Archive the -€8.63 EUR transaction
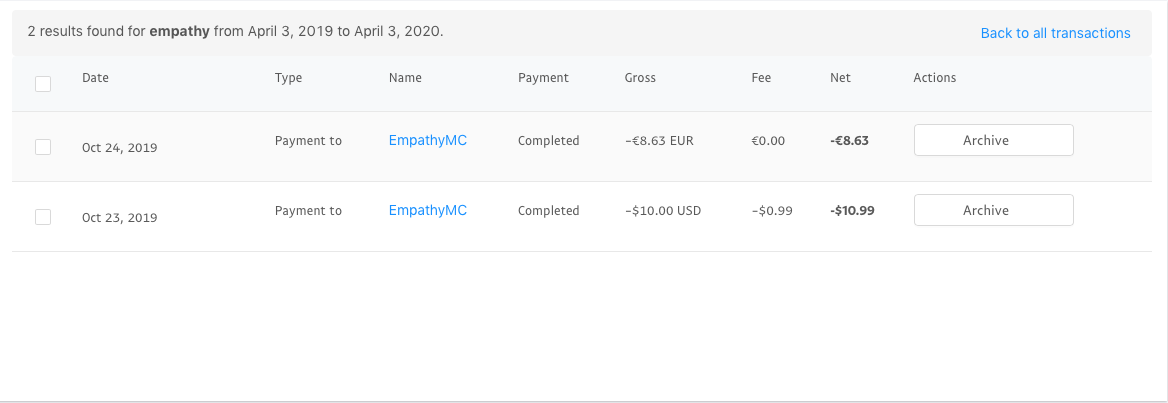 point(993,141)
